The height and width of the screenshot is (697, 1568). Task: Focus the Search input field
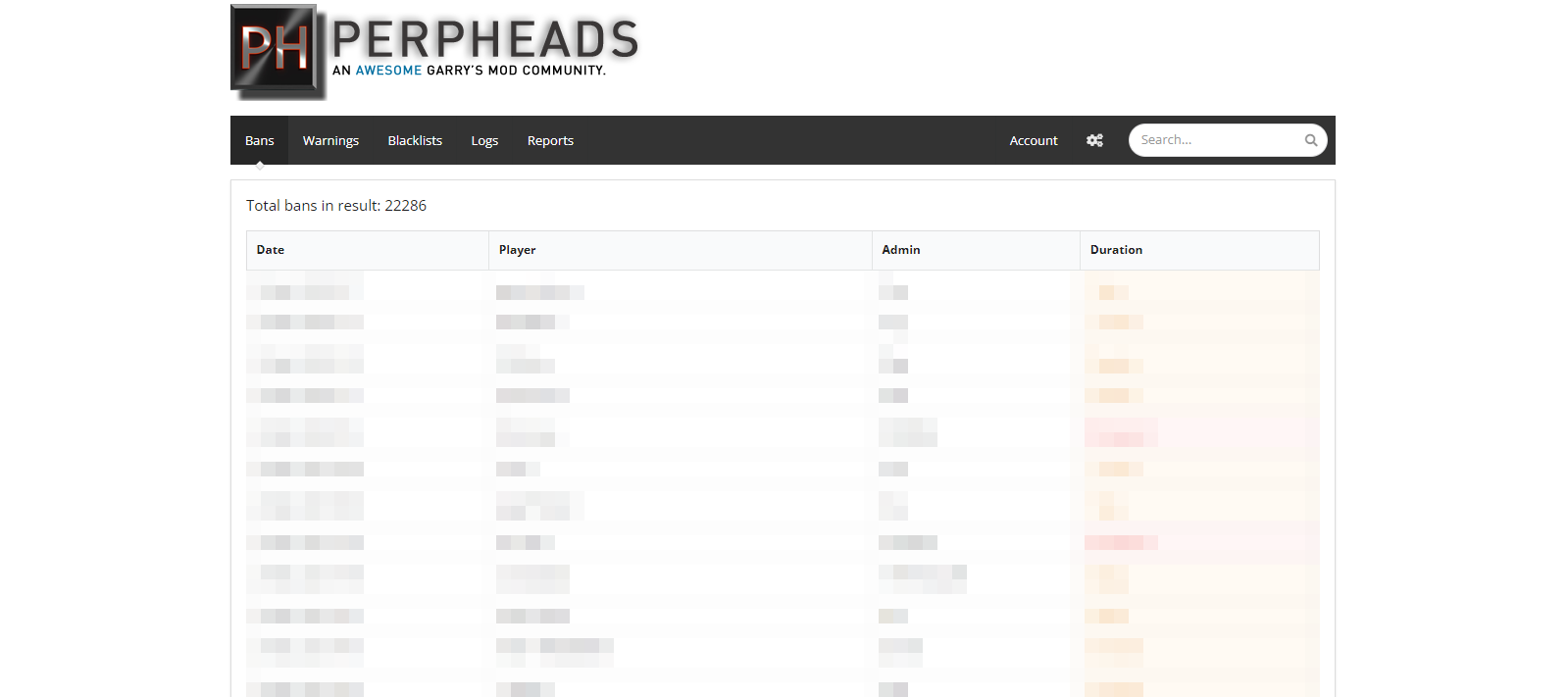pos(1216,140)
